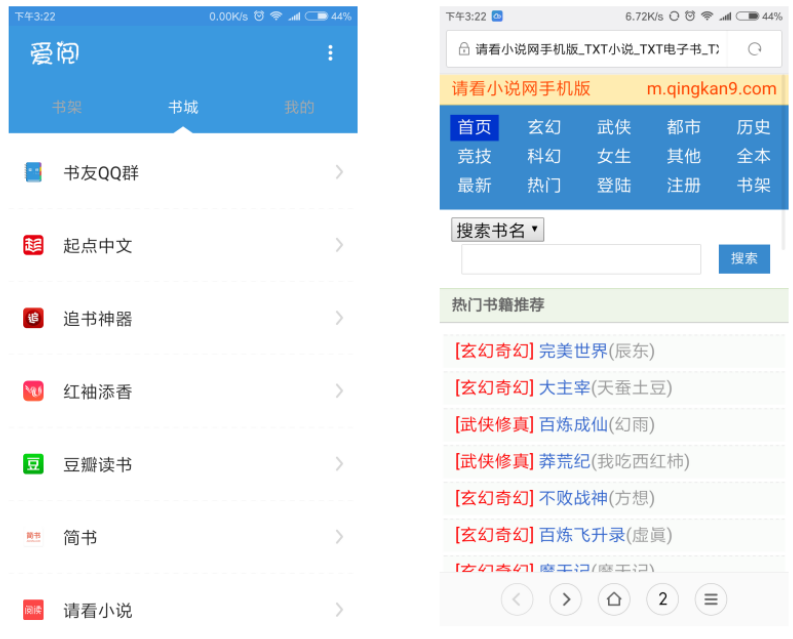Image resolution: width=793 pixels, height=639 pixels.
Task: Select the 科幻 category in navigation
Action: (x=544, y=156)
